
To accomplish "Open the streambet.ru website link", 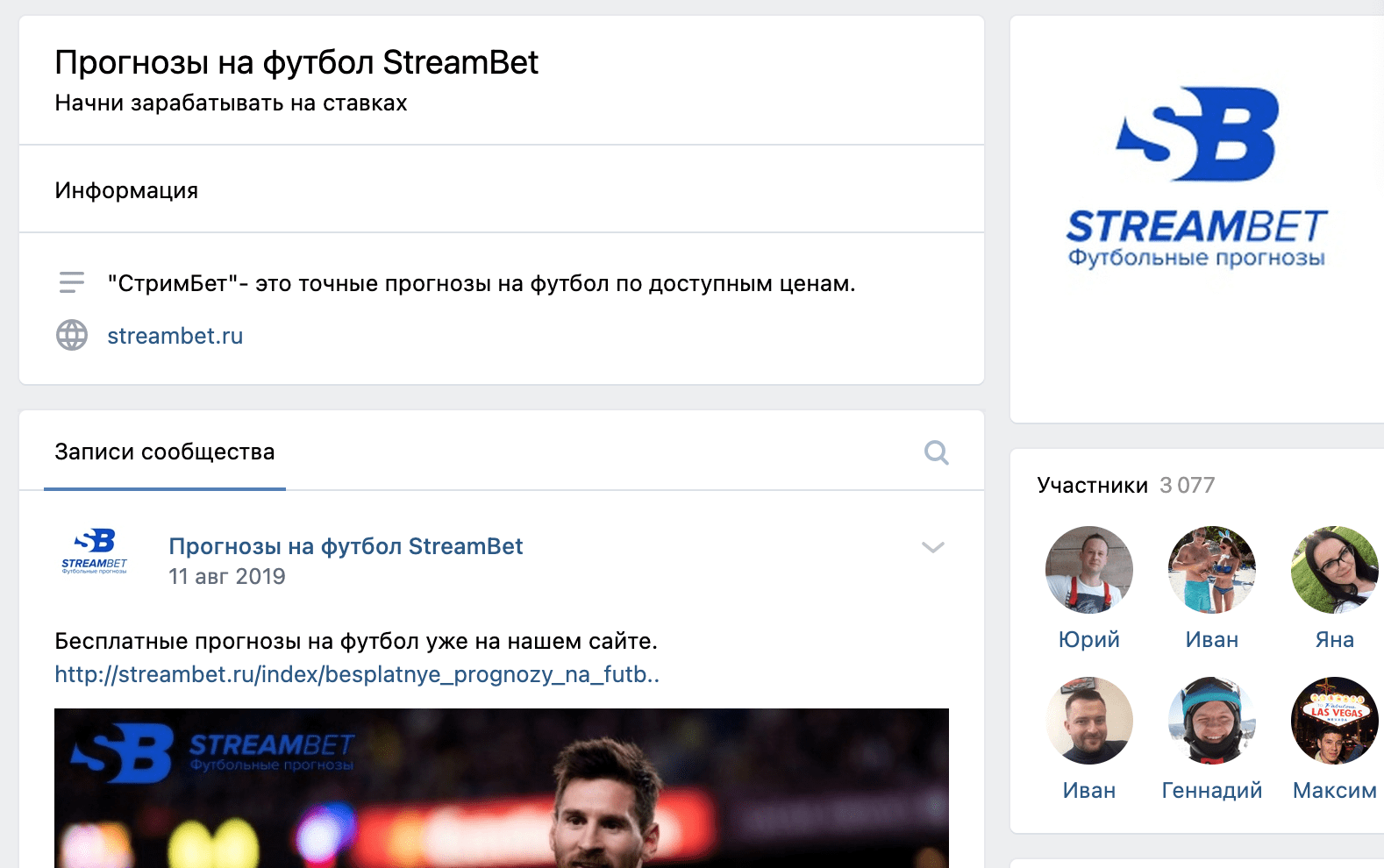I will click(175, 336).
